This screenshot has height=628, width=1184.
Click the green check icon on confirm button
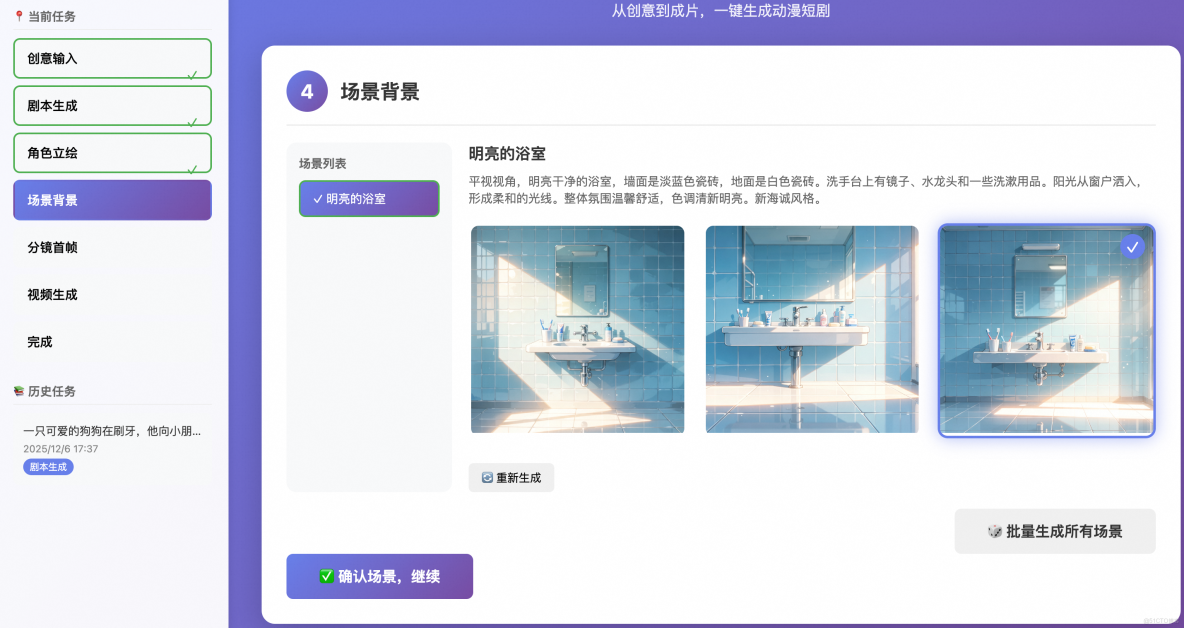(x=327, y=576)
